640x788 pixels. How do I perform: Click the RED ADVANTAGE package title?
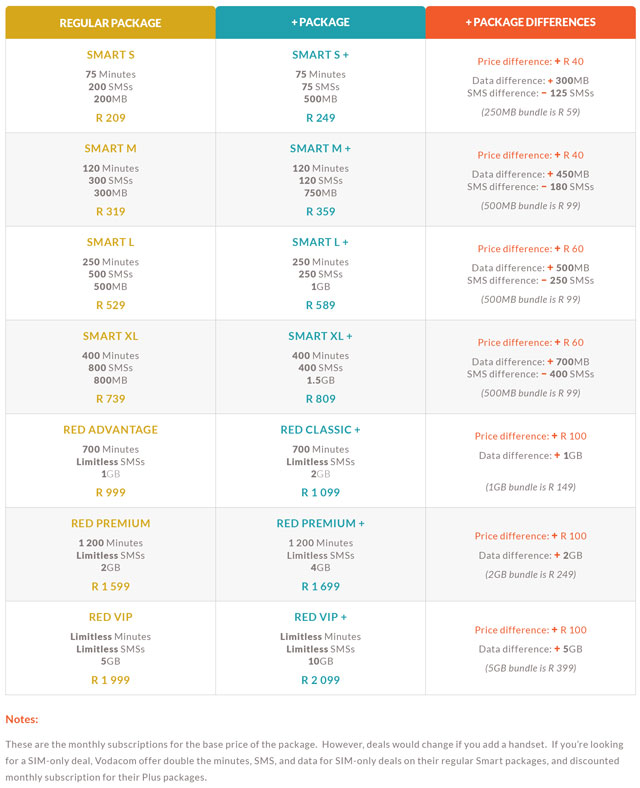click(x=110, y=430)
